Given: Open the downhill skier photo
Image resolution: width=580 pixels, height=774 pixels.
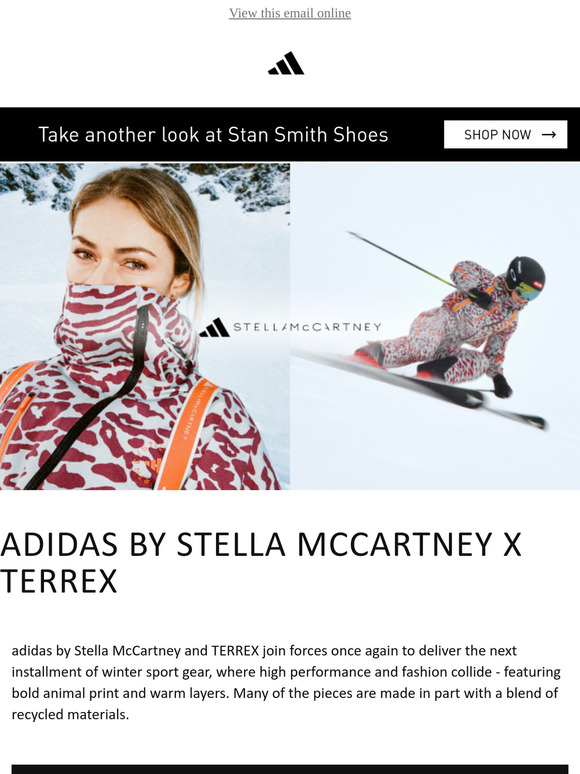Looking at the screenshot, I should click(435, 326).
